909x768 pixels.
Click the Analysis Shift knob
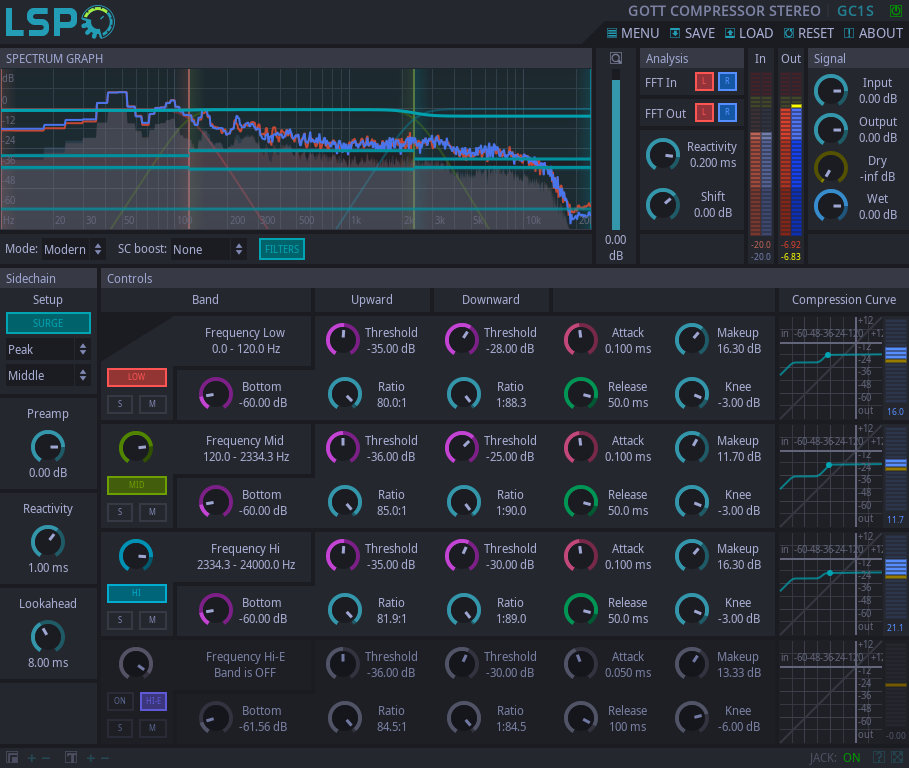(x=663, y=205)
